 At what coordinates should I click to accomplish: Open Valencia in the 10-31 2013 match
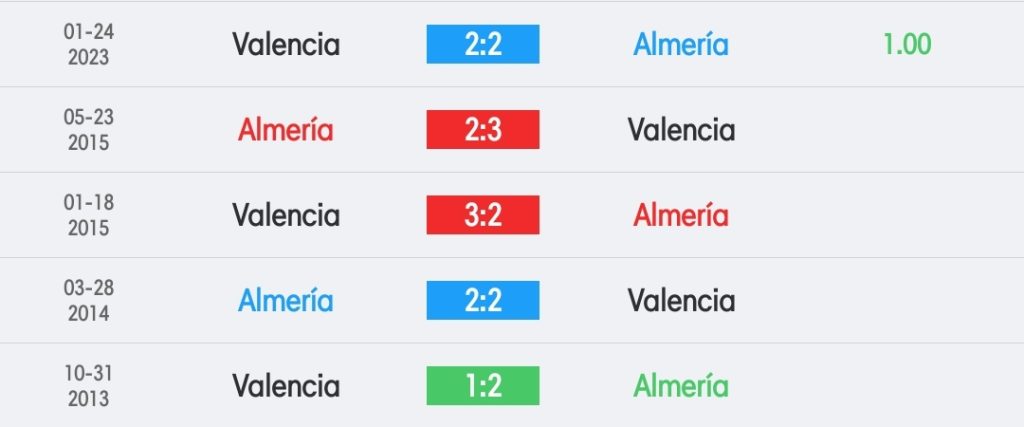point(286,386)
